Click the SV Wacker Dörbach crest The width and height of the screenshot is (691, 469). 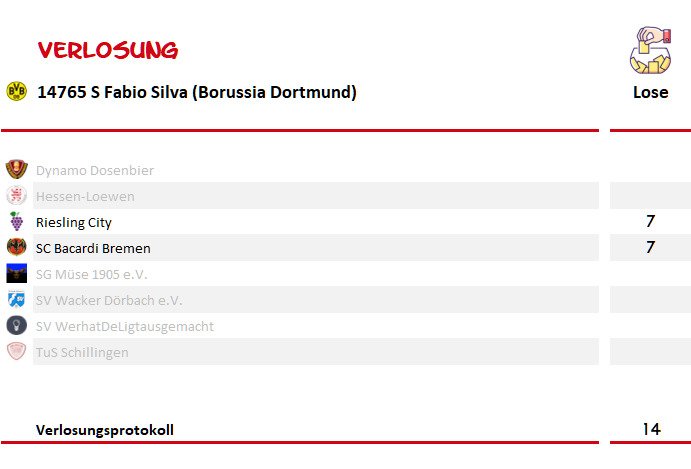pyautogui.click(x=17, y=299)
